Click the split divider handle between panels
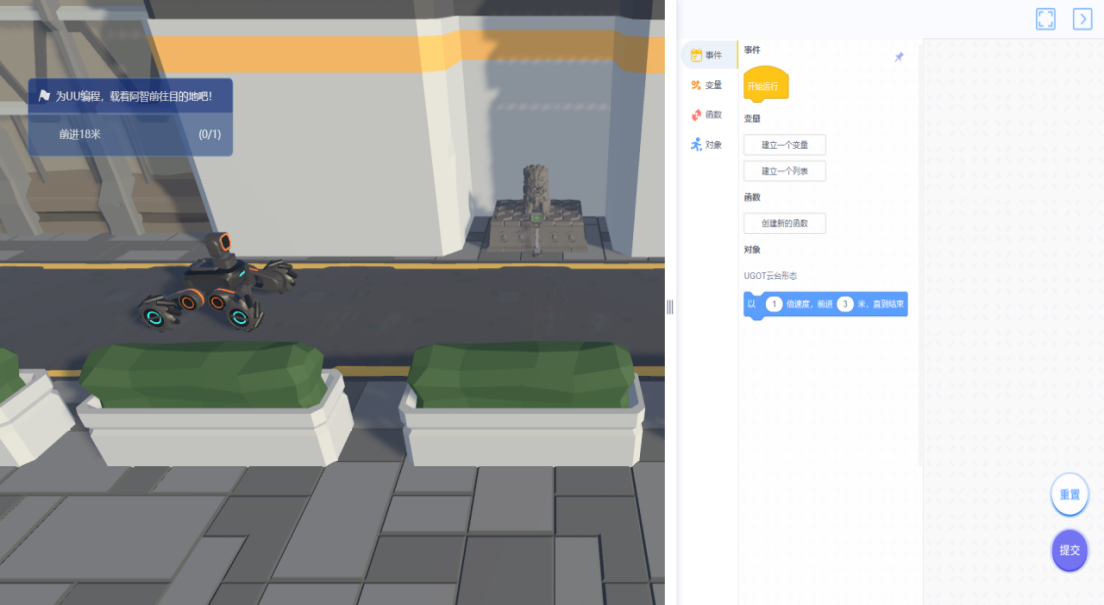Viewport: 1104px width, 605px height. pyautogui.click(x=670, y=307)
